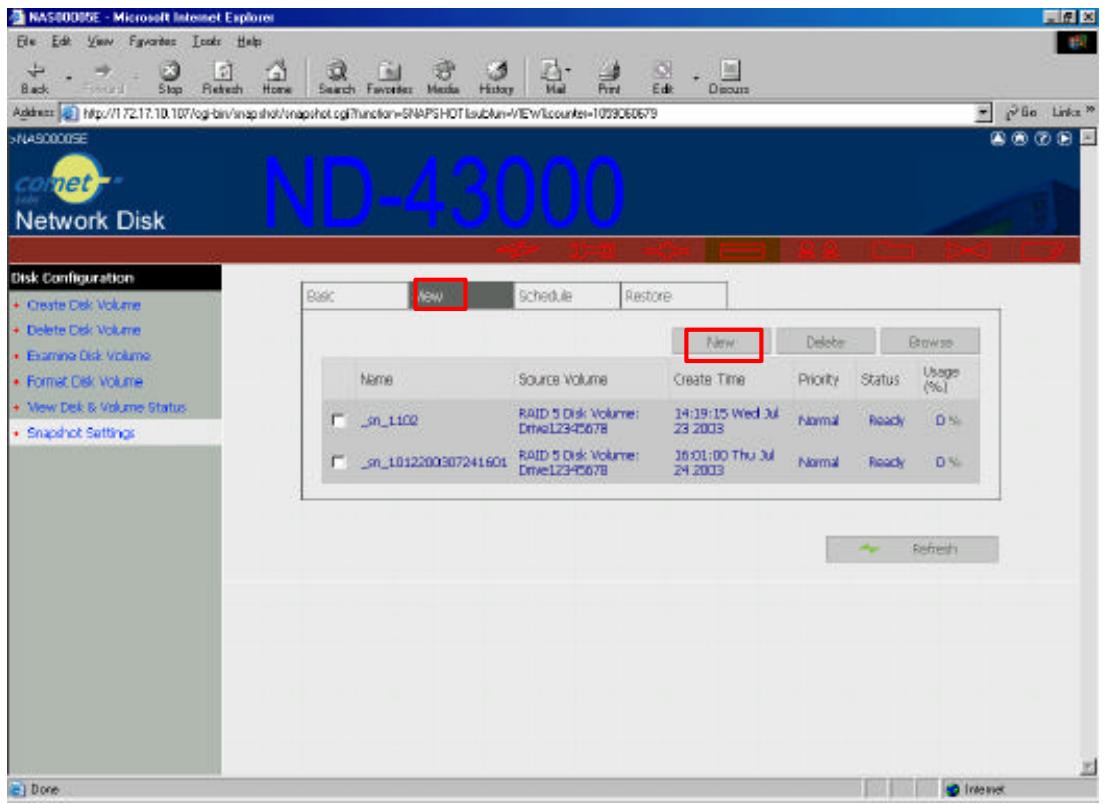Click the New button above the table

click(721, 342)
